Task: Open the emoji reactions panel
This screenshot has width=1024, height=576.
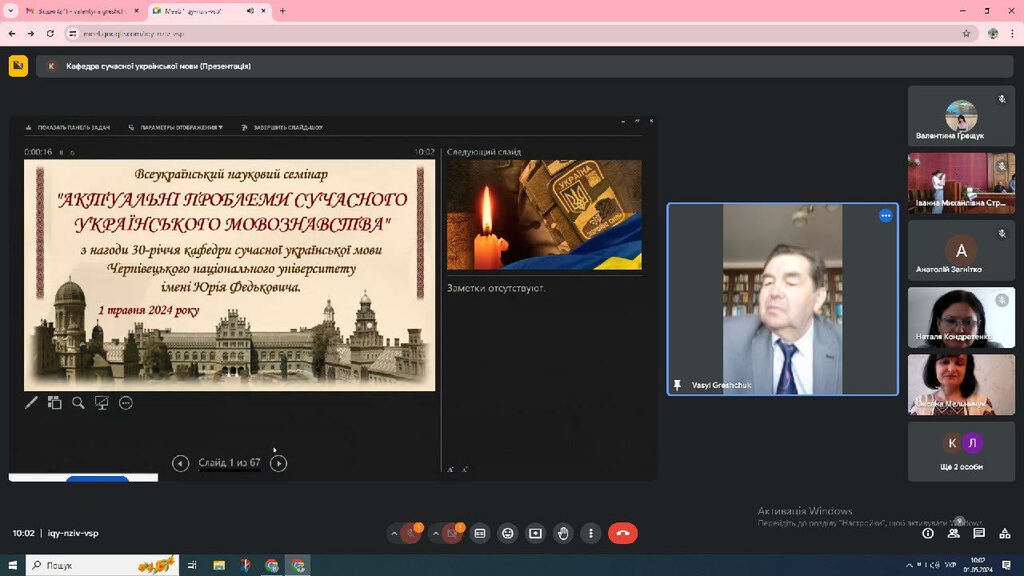Action: [508, 533]
